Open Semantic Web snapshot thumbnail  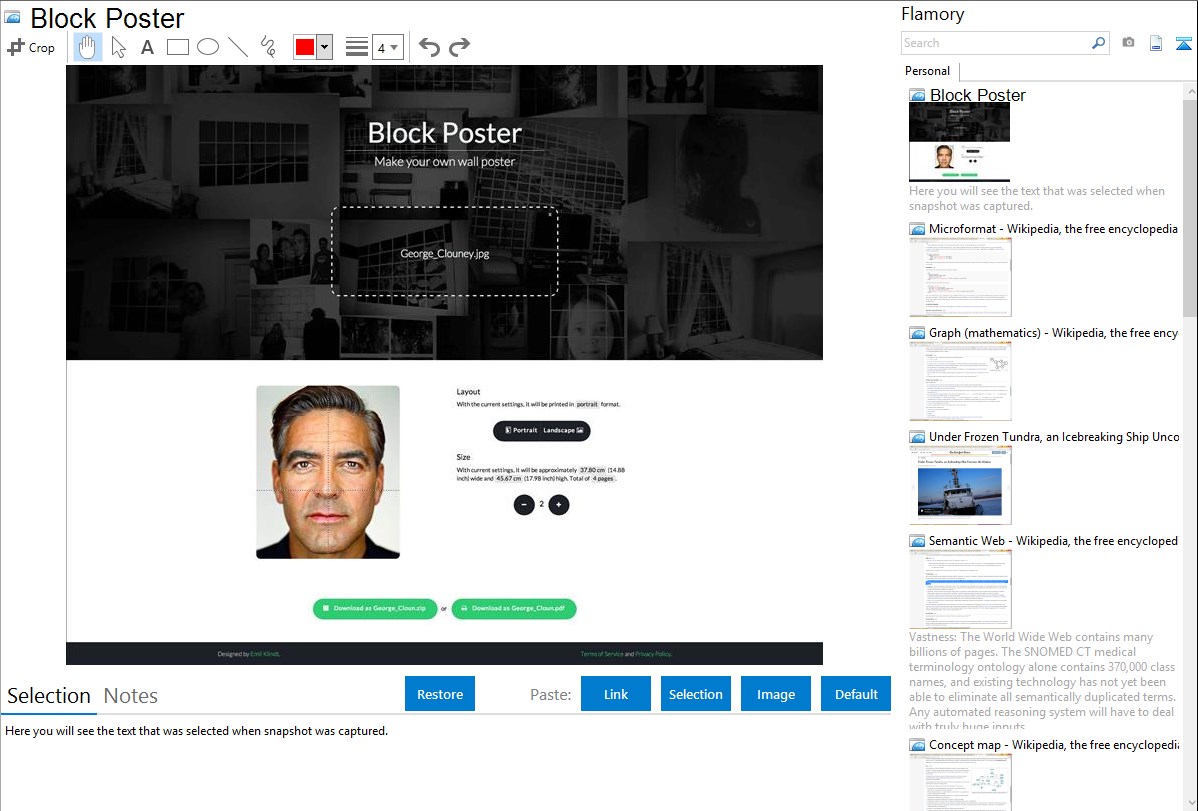coord(960,589)
